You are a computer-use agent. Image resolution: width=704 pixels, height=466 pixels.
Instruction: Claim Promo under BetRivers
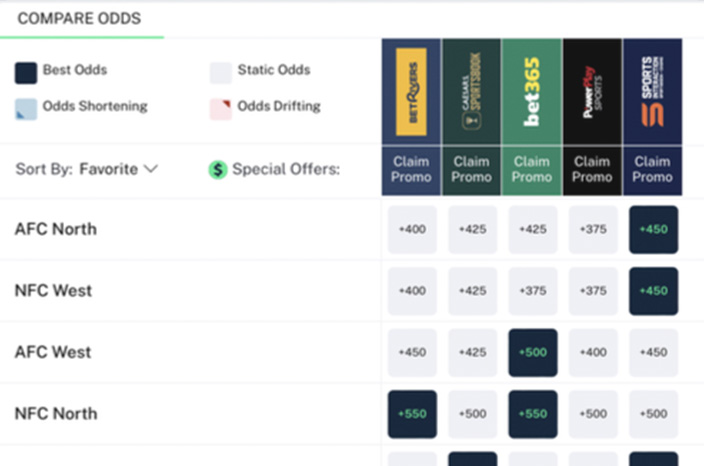tap(411, 170)
